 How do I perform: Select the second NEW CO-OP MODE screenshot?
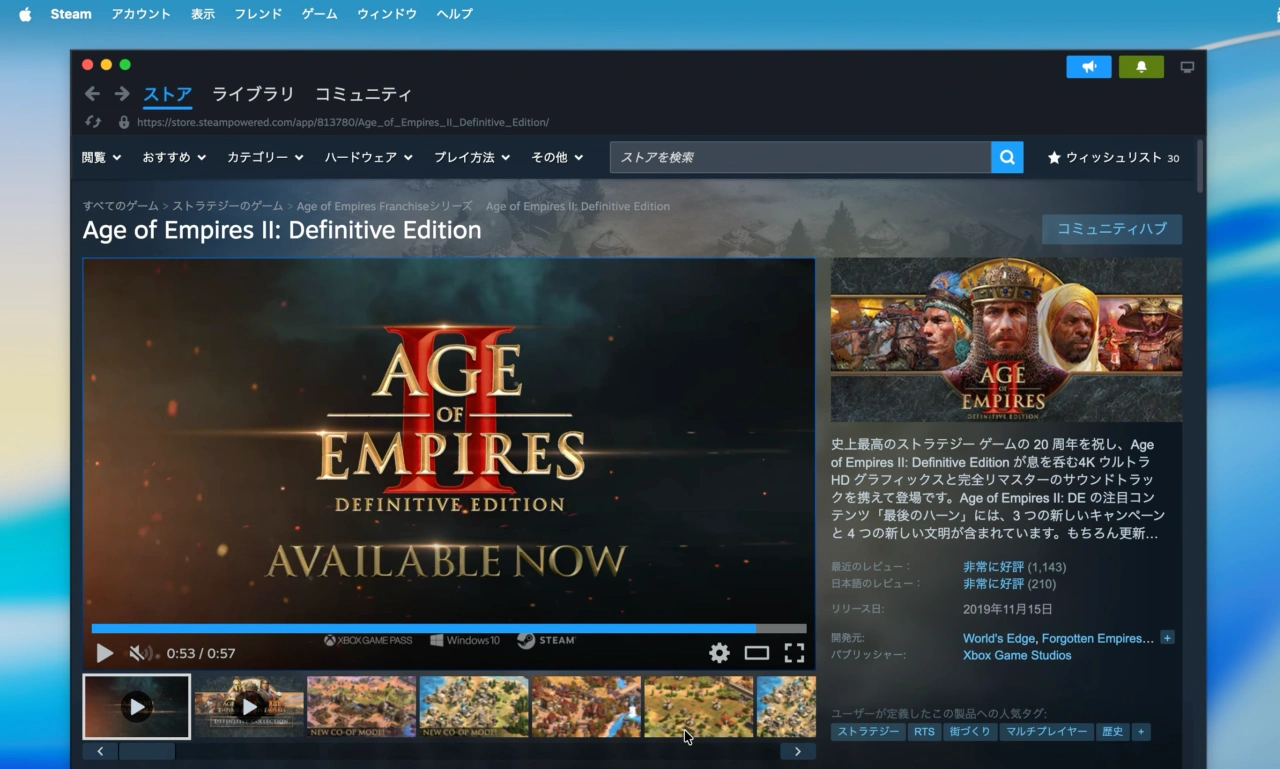coord(474,706)
